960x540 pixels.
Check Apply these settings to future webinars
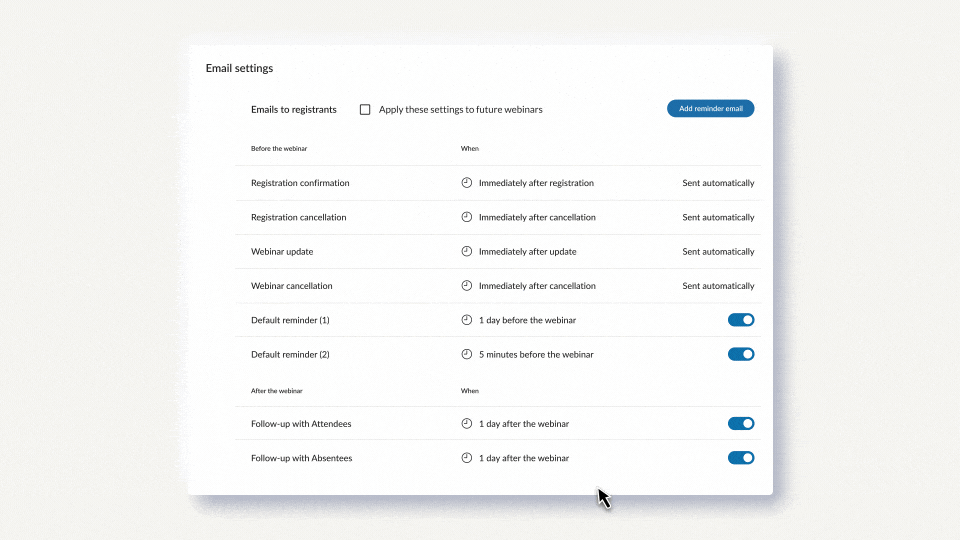(365, 109)
